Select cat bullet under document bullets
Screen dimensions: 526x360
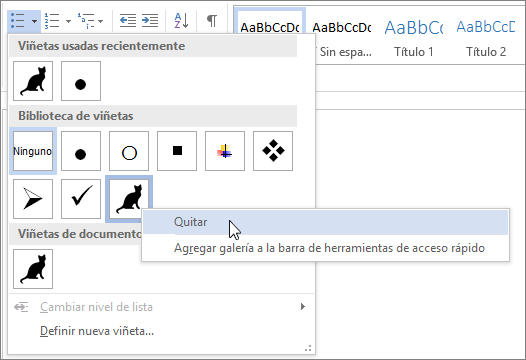point(33,269)
